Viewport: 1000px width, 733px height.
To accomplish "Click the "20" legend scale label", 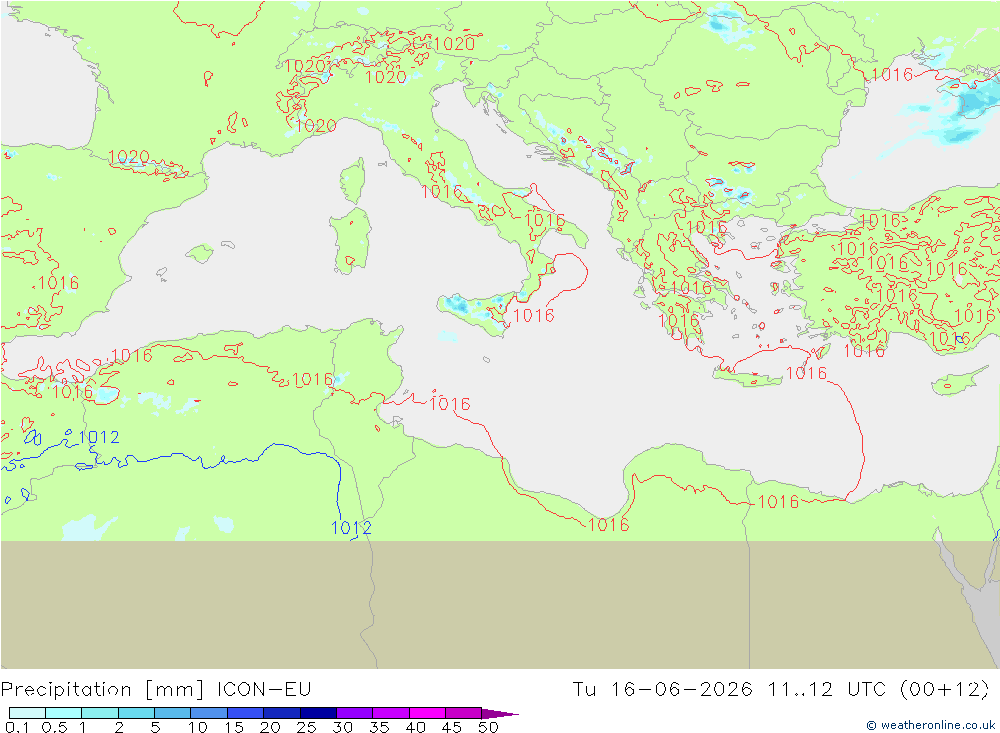I will (270, 727).
